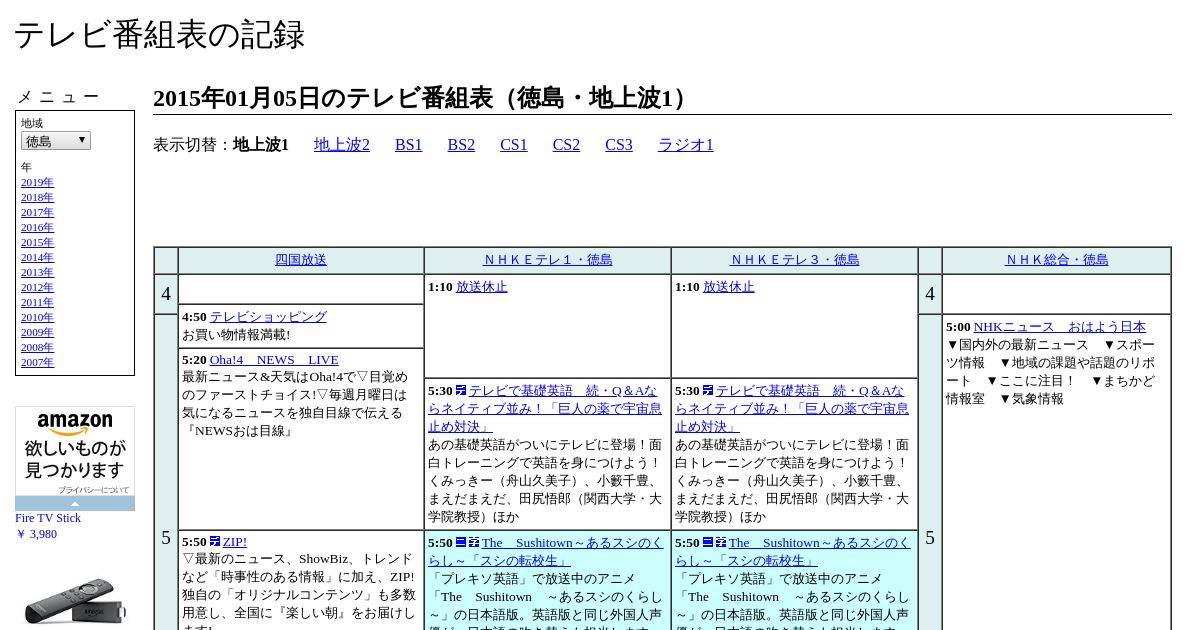The width and height of the screenshot is (1200, 630).
Task: Switch to the ラジオ1 listing
Action: [686, 145]
